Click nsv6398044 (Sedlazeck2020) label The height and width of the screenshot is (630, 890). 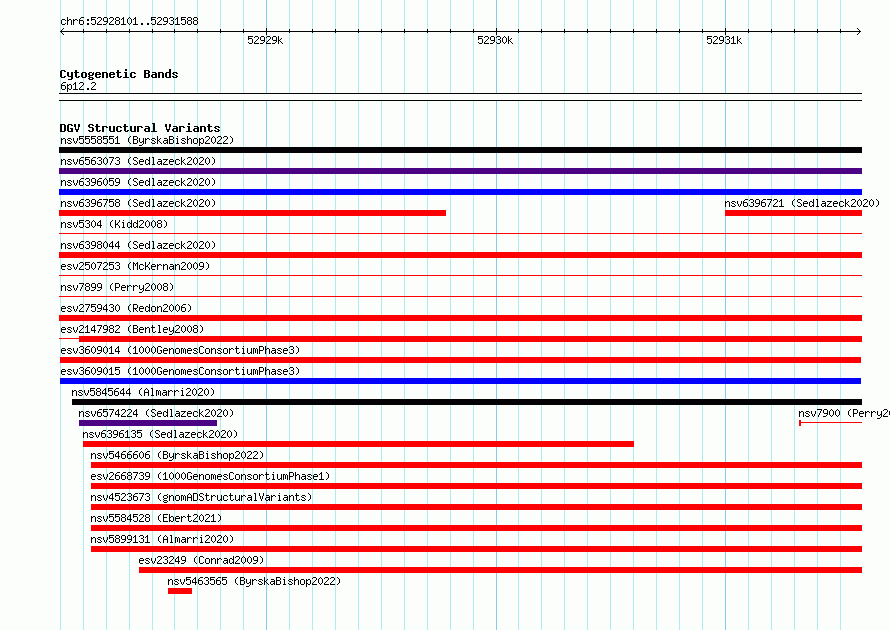[x=138, y=245]
